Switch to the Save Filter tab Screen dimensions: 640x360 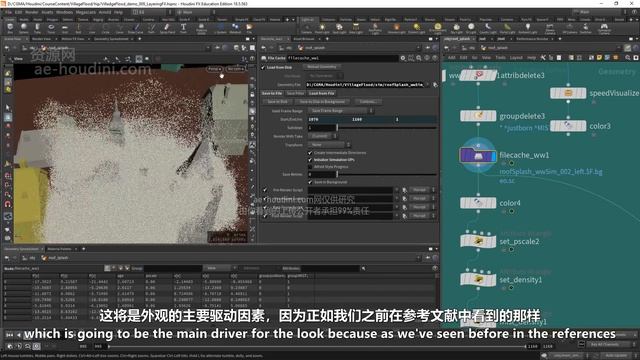(x=295, y=93)
